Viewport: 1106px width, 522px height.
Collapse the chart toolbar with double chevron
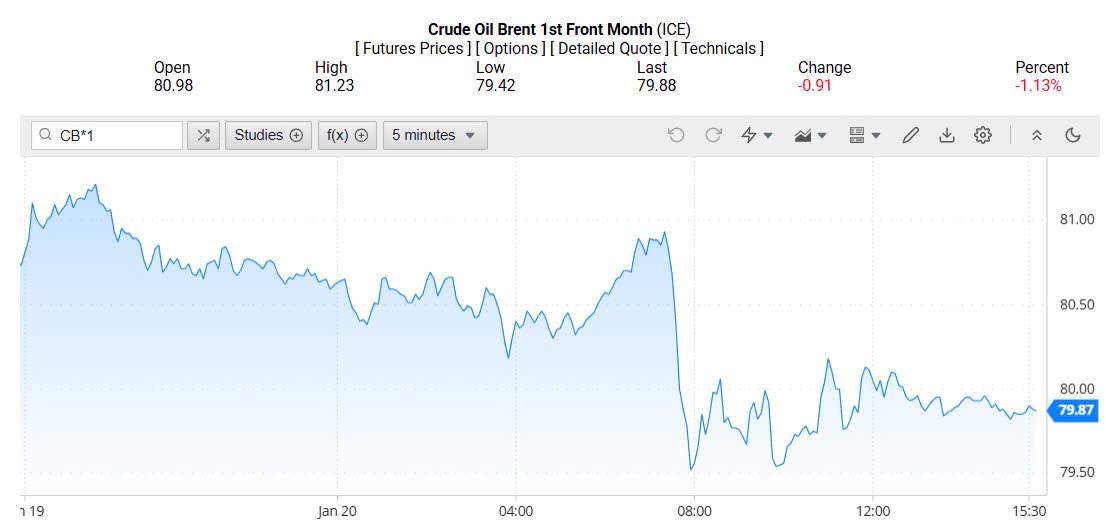1037,135
